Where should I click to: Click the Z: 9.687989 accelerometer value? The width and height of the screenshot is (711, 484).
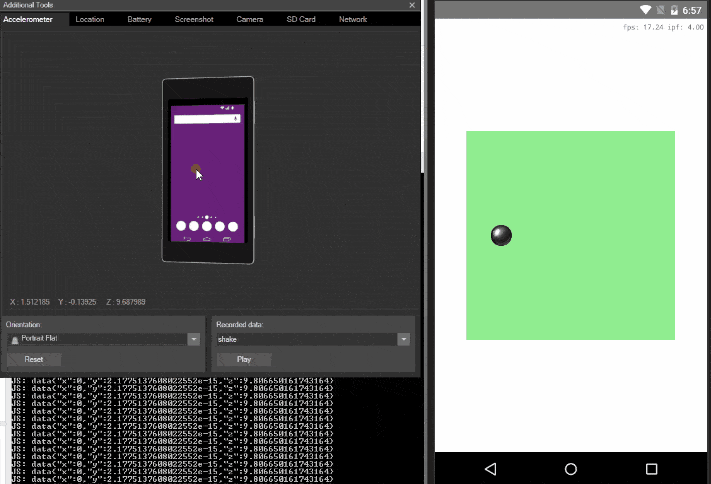tap(126, 302)
